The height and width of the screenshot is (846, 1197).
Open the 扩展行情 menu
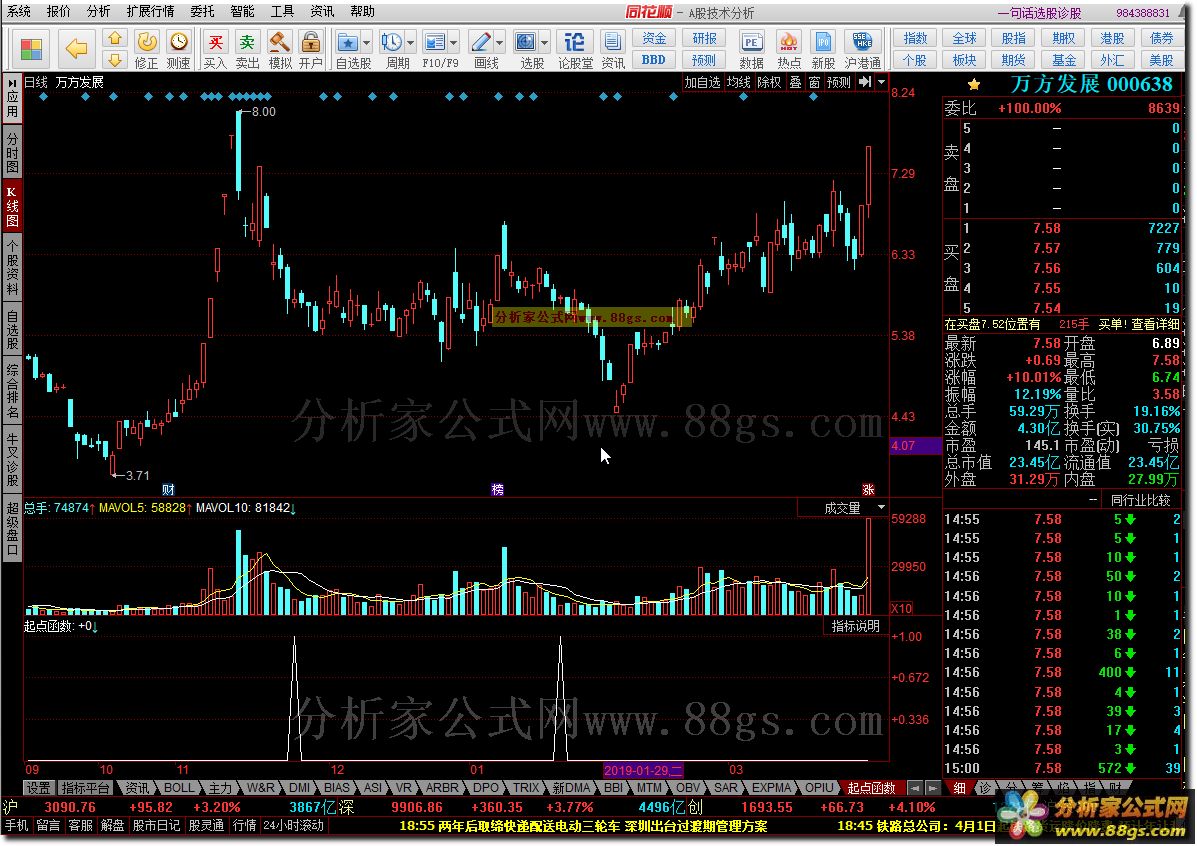pos(150,11)
